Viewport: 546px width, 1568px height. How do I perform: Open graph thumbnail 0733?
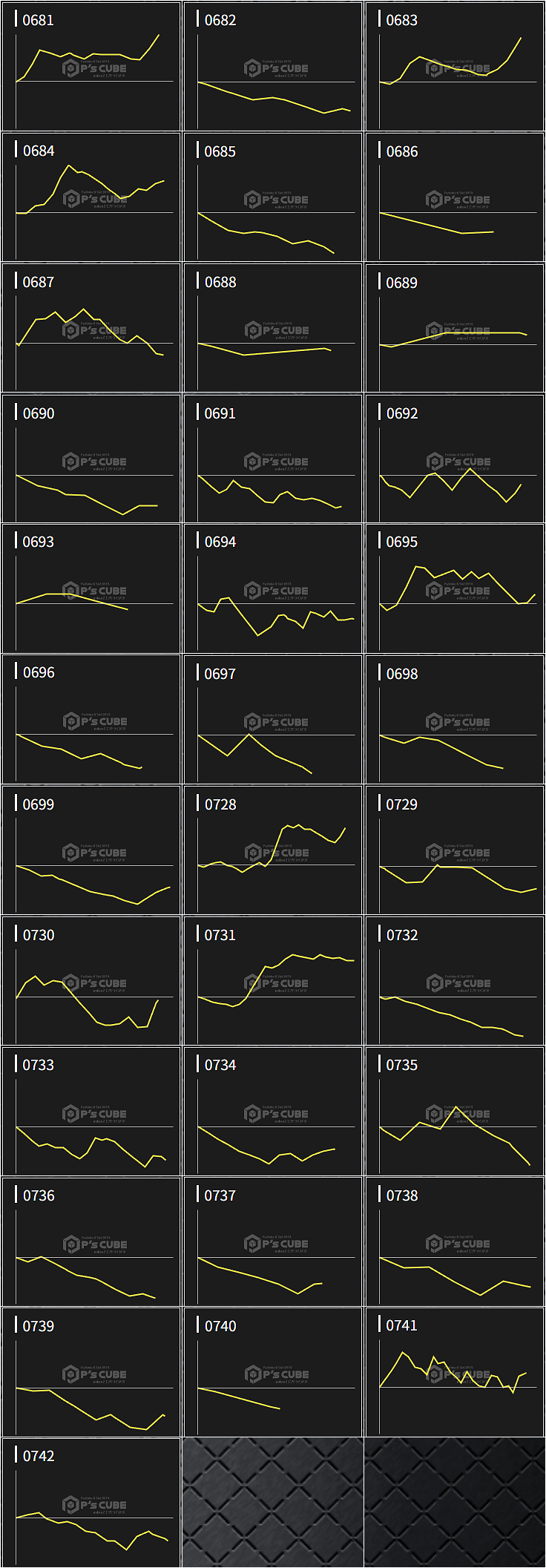91,1112
